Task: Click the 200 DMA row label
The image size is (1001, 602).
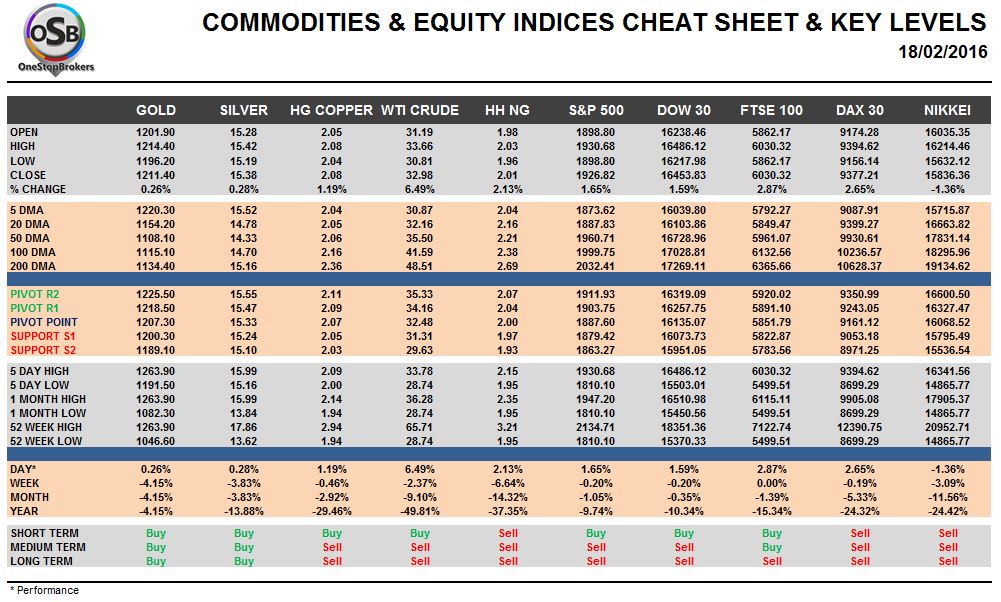Action: point(29,266)
